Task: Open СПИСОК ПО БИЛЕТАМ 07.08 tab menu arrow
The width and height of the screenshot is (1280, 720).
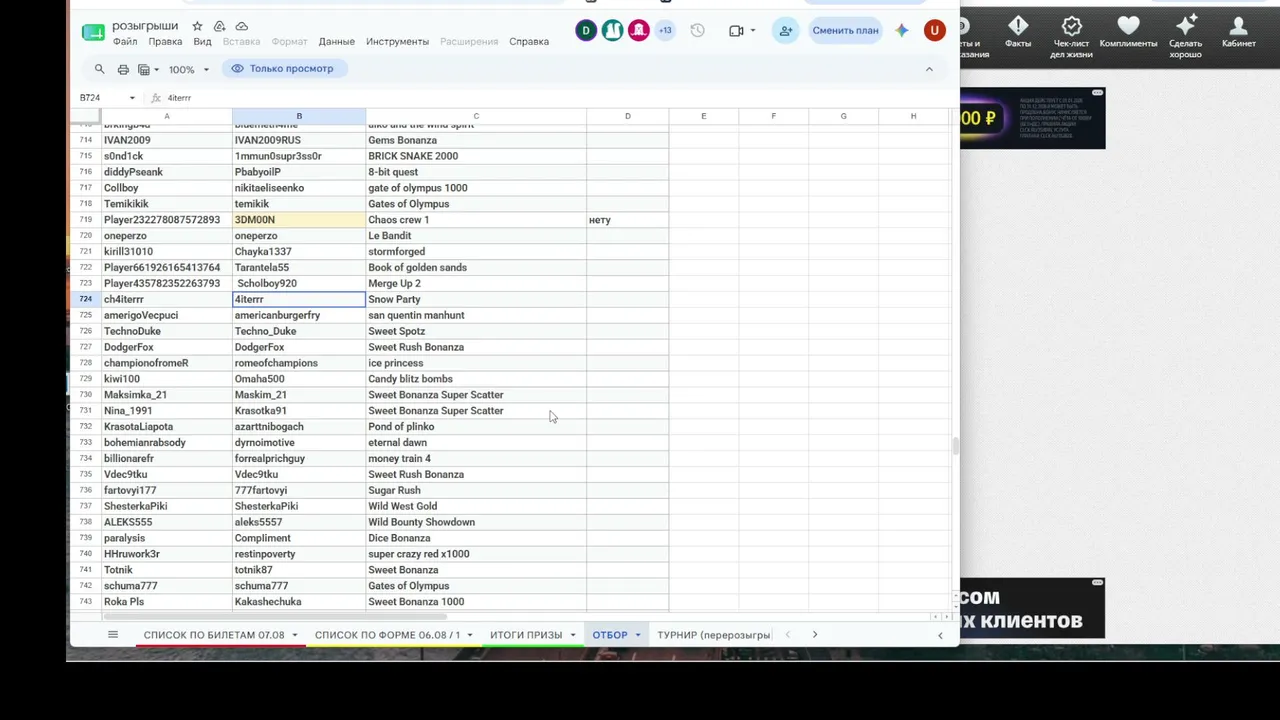Action: click(295, 635)
